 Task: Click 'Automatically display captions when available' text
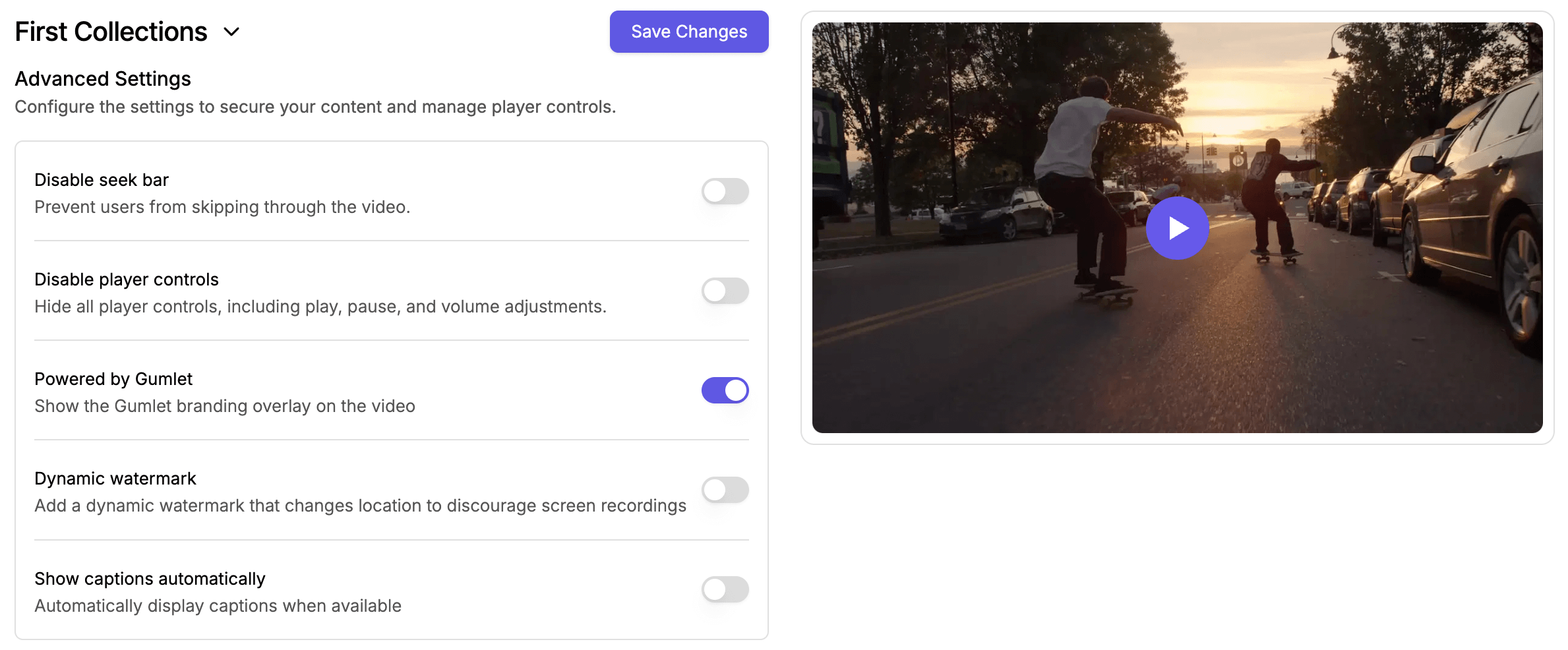218,606
